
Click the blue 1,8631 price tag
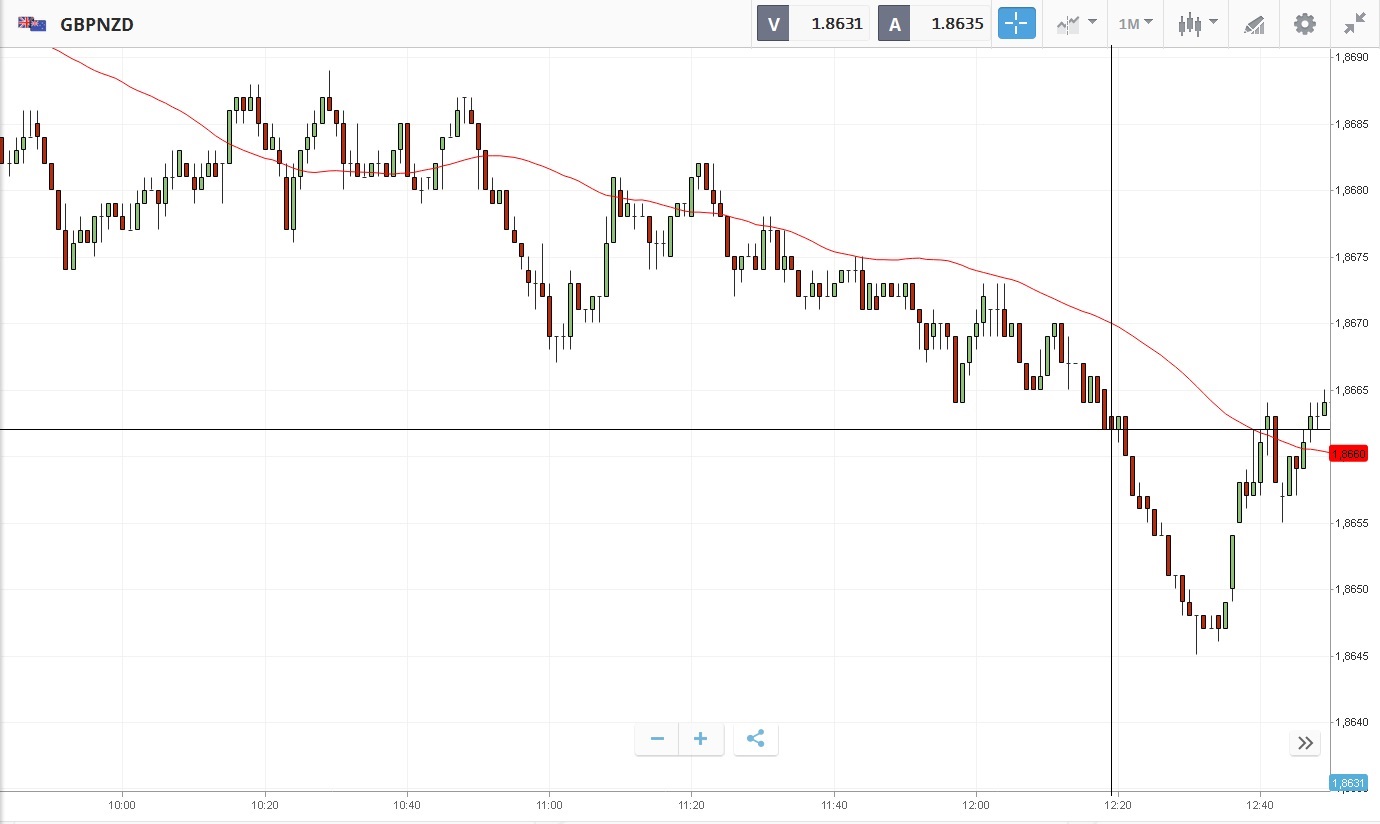tap(1348, 783)
